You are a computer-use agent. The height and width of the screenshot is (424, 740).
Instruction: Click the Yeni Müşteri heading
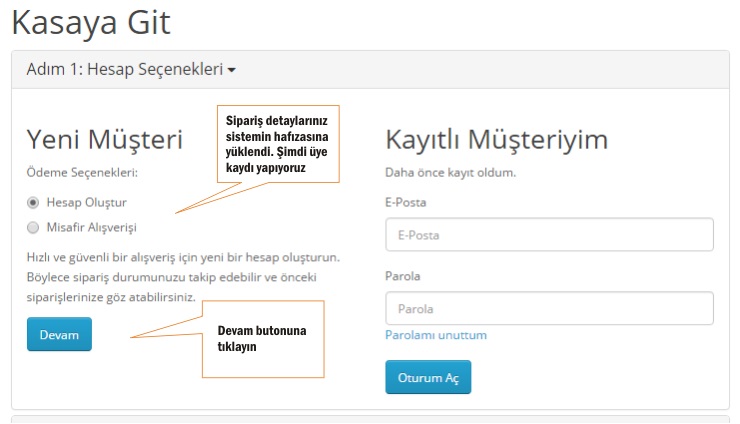click(104, 139)
